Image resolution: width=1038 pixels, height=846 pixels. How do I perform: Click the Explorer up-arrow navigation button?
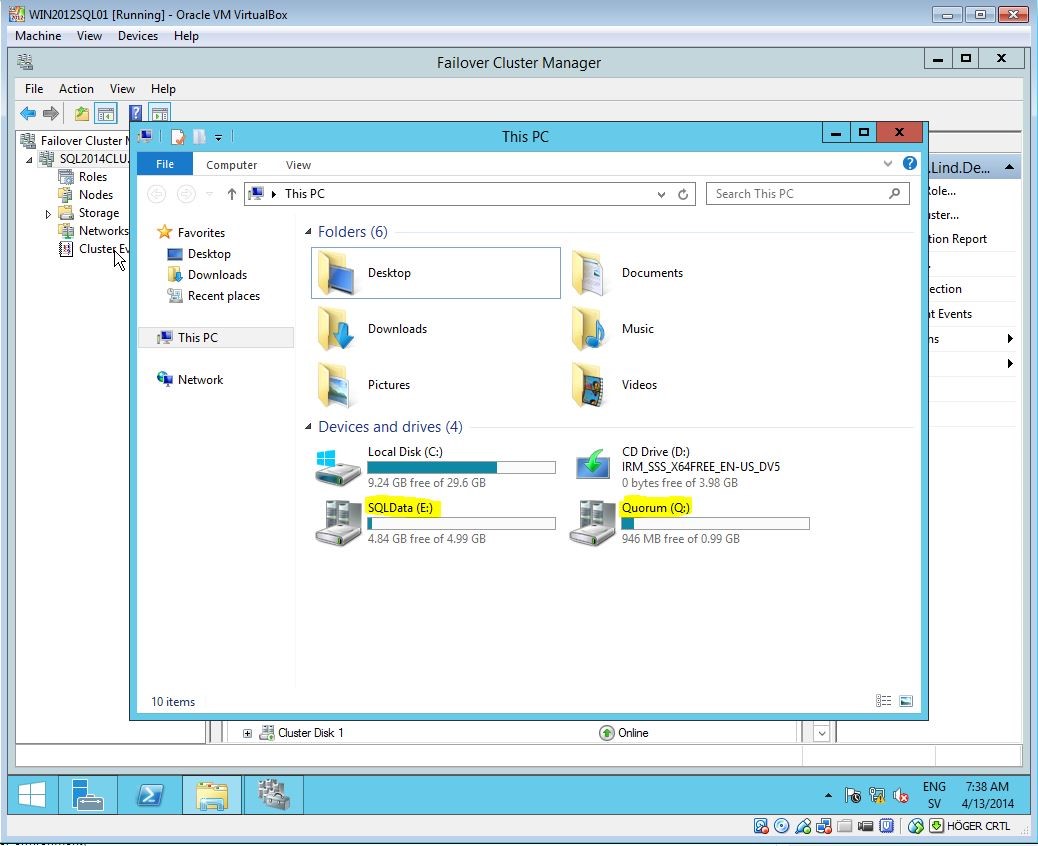click(231, 194)
